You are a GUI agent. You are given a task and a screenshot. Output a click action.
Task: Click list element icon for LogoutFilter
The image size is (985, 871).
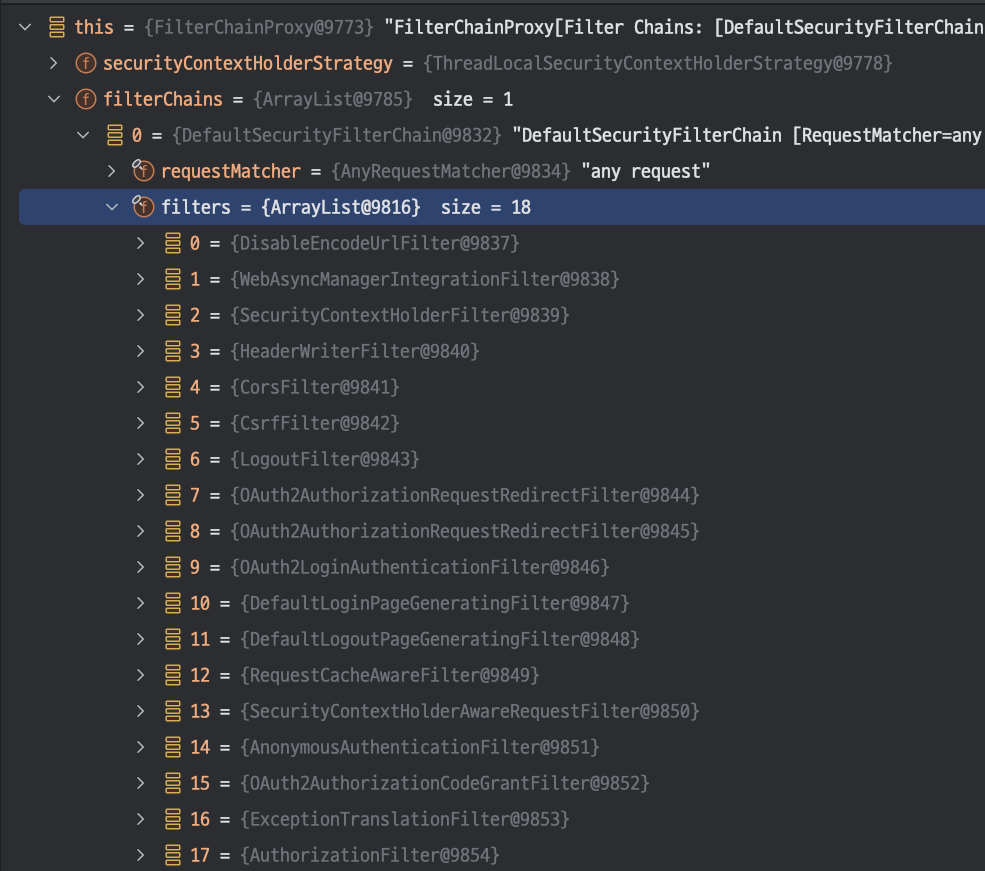(173, 459)
